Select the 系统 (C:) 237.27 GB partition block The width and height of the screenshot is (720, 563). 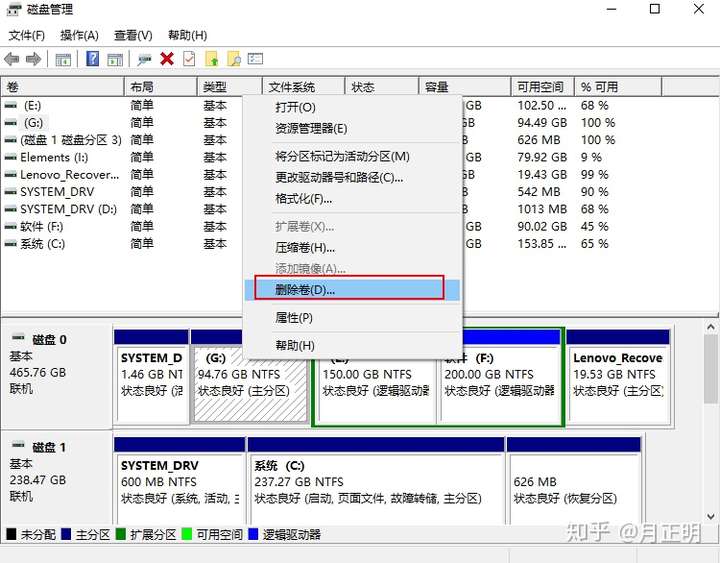coord(376,481)
